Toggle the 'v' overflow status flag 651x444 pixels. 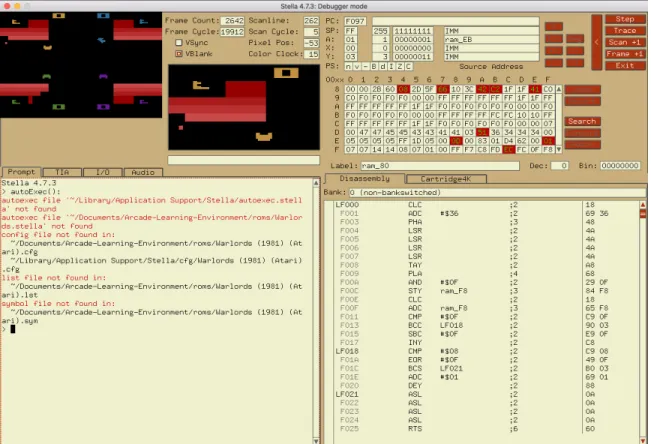357,66
